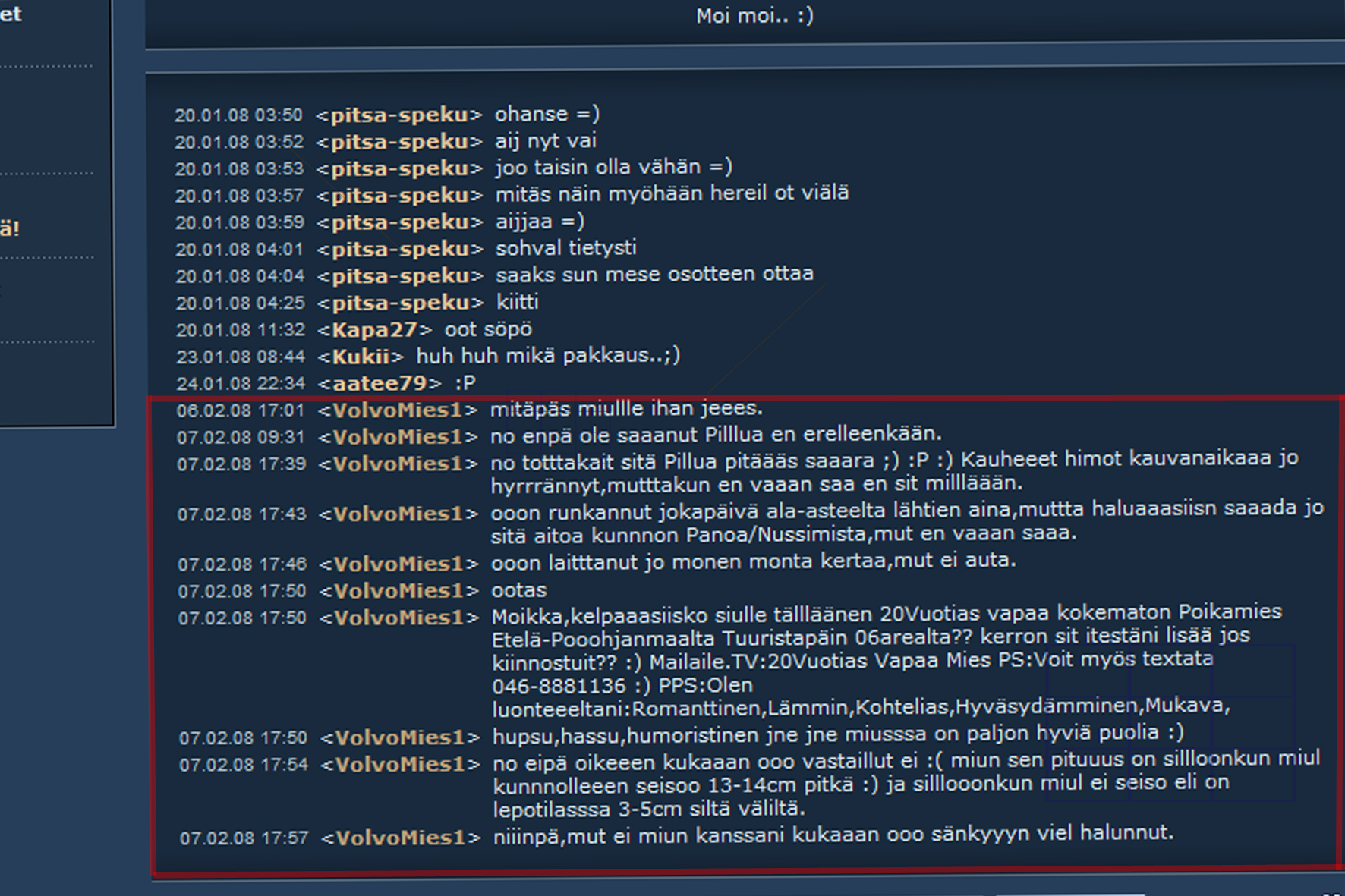Click timestamp 24.01.08 22:34 beside aatee79
Image resolution: width=1345 pixels, height=896 pixels.
[x=241, y=384]
